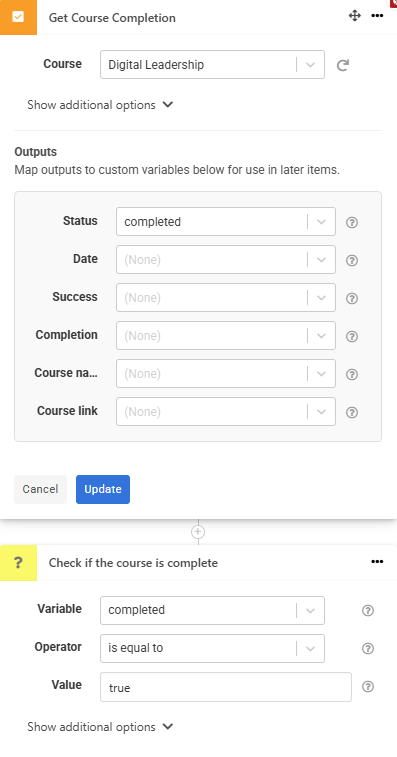Image resolution: width=397 pixels, height=757 pixels.
Task: Expand Show additional options under Course
Action: click(100, 105)
